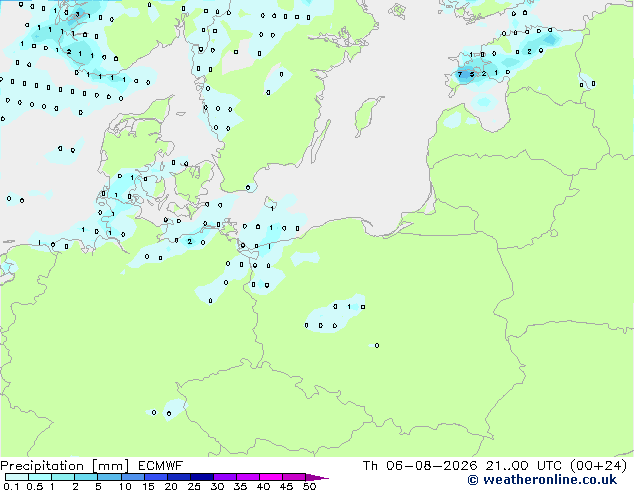Select the 35–40 mm legend color swatch
The width and height of the screenshot is (634, 490).
pyautogui.click(x=247, y=477)
